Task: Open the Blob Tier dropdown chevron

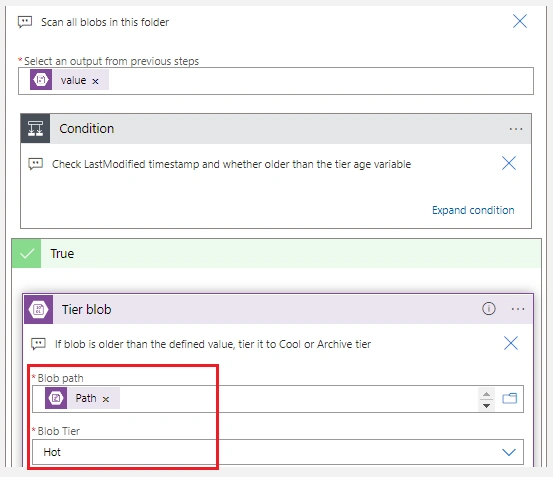Action: click(509, 452)
